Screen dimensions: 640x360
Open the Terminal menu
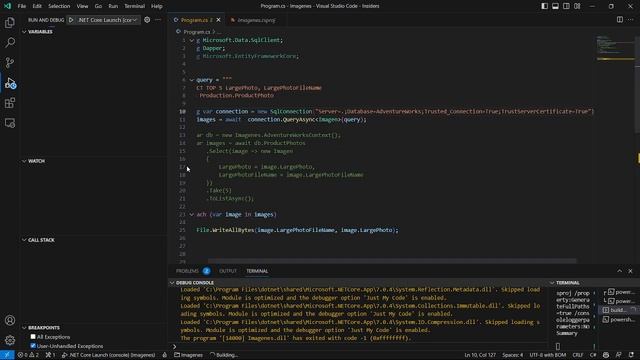tap(134, 6)
